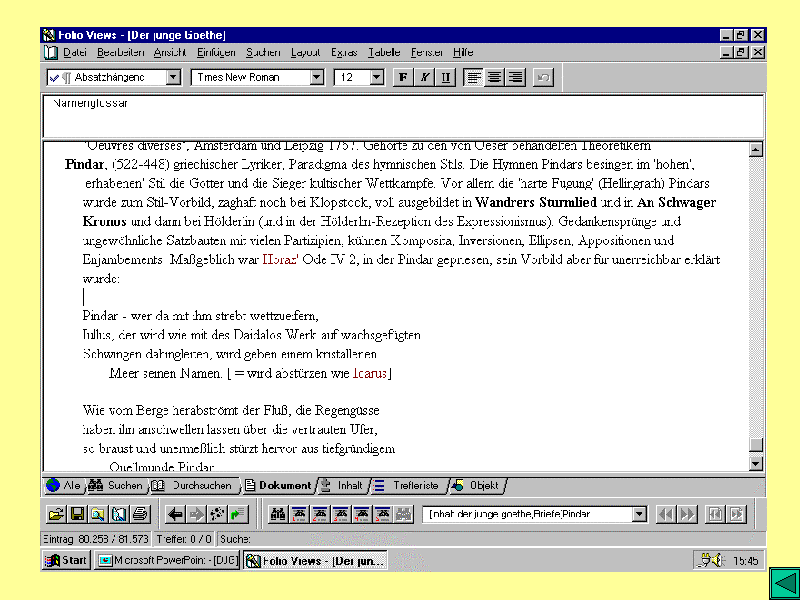Toggle italic formatting
The image size is (800, 600).
click(x=425, y=77)
